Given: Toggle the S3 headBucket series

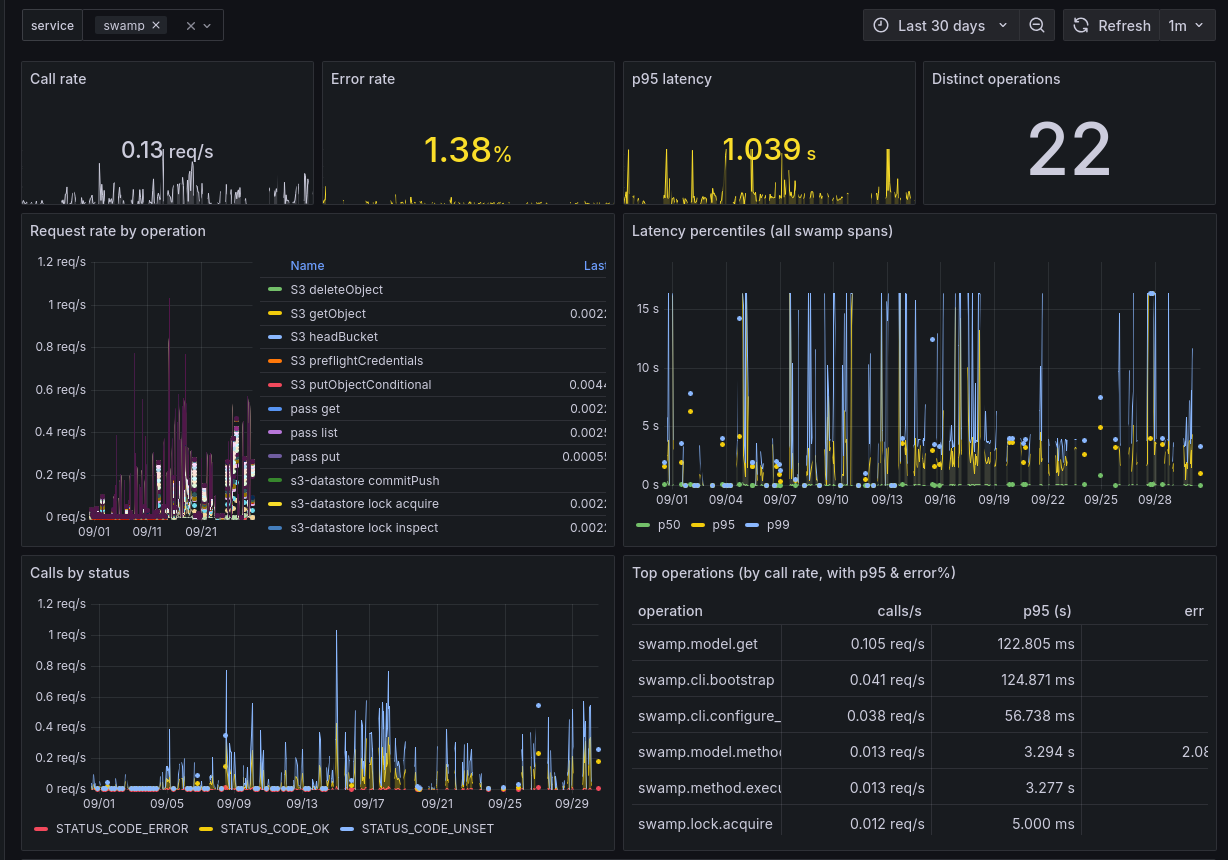Looking at the screenshot, I should click(334, 337).
